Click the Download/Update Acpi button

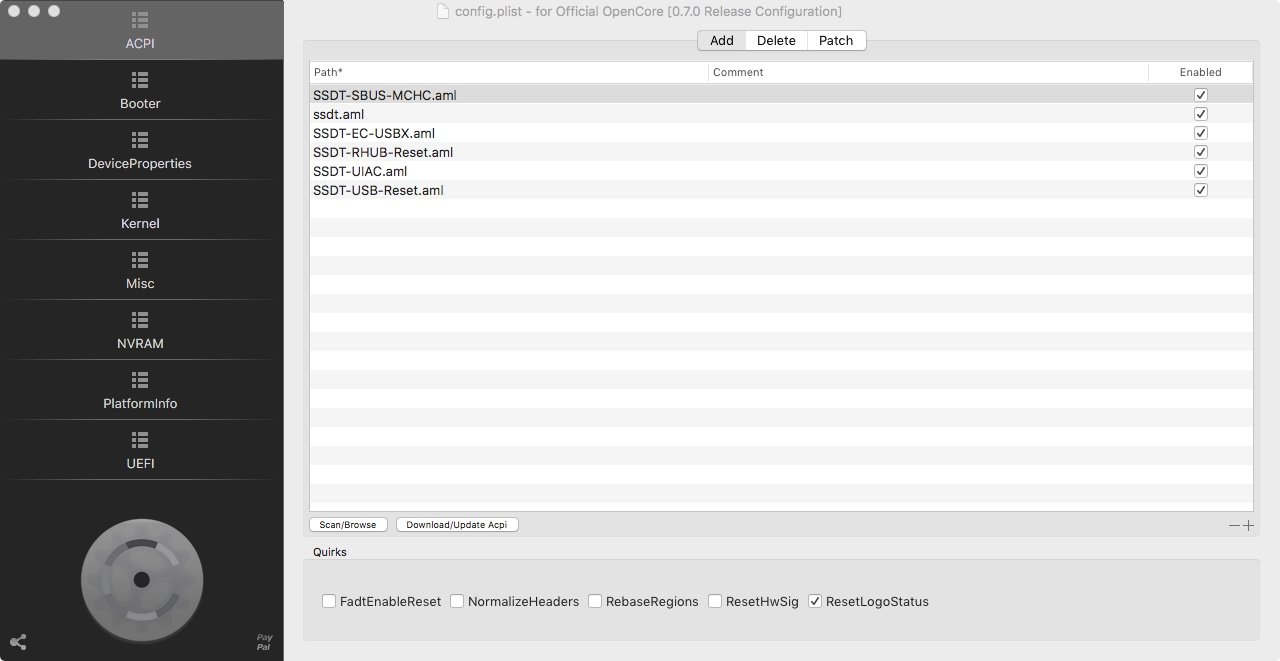tap(457, 525)
